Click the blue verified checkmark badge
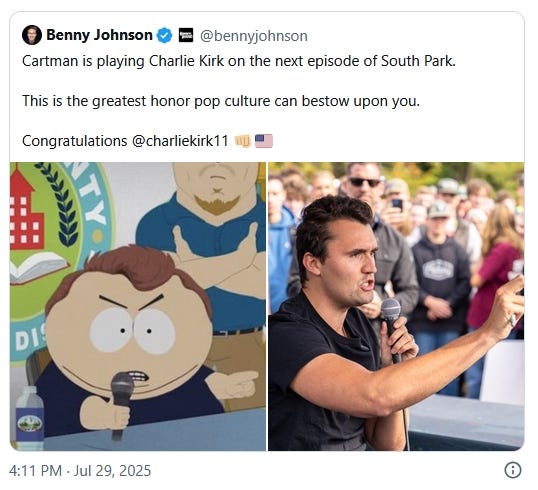Screen dimensions: 538x490 point(164,35)
